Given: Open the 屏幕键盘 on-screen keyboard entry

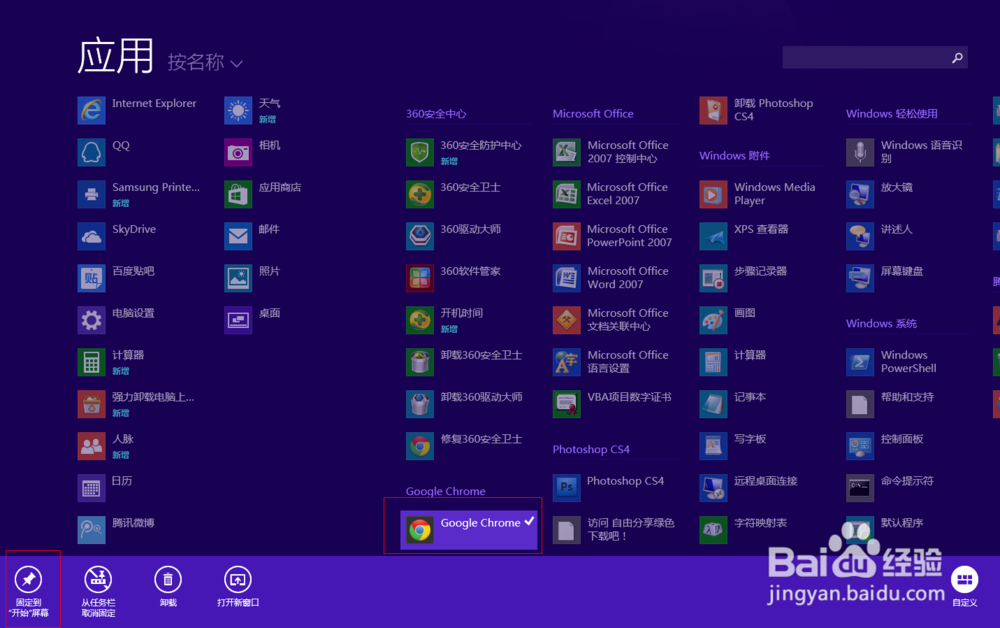Looking at the screenshot, I should [886, 278].
